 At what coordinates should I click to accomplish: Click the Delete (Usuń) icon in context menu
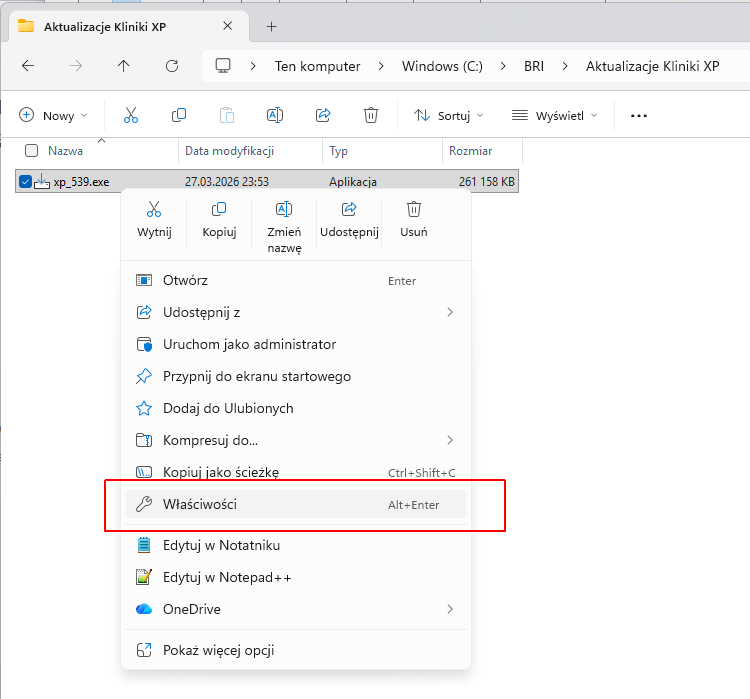pyautogui.click(x=414, y=210)
